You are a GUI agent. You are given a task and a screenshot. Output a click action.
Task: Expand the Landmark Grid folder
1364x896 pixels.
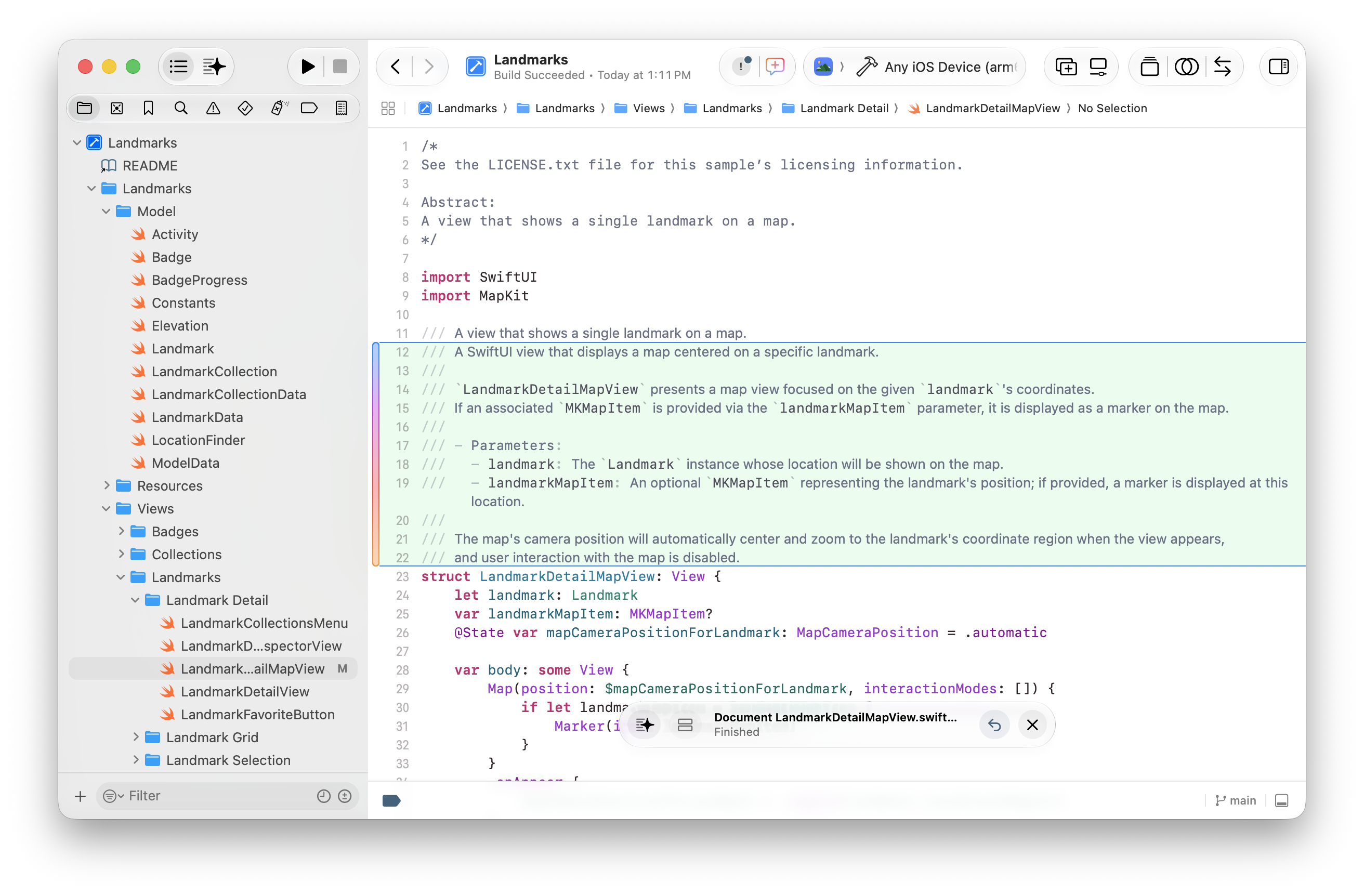coord(135,737)
